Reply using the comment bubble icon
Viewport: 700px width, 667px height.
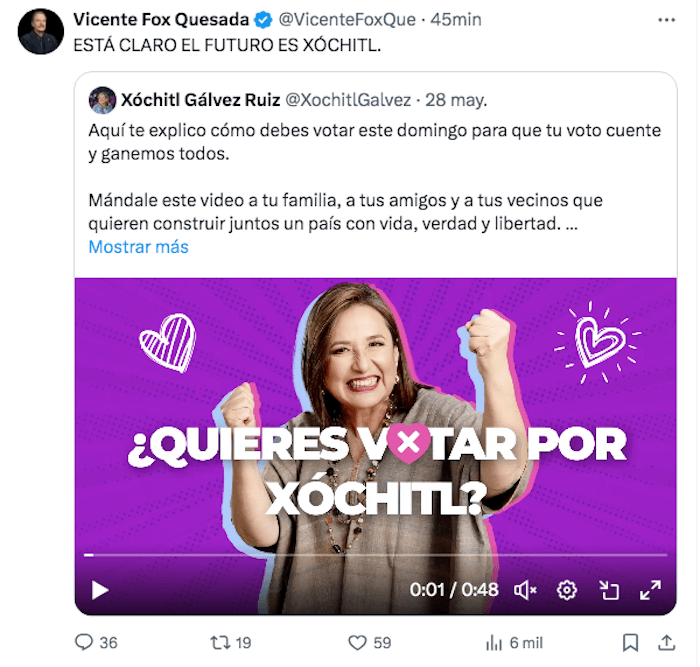(83, 642)
